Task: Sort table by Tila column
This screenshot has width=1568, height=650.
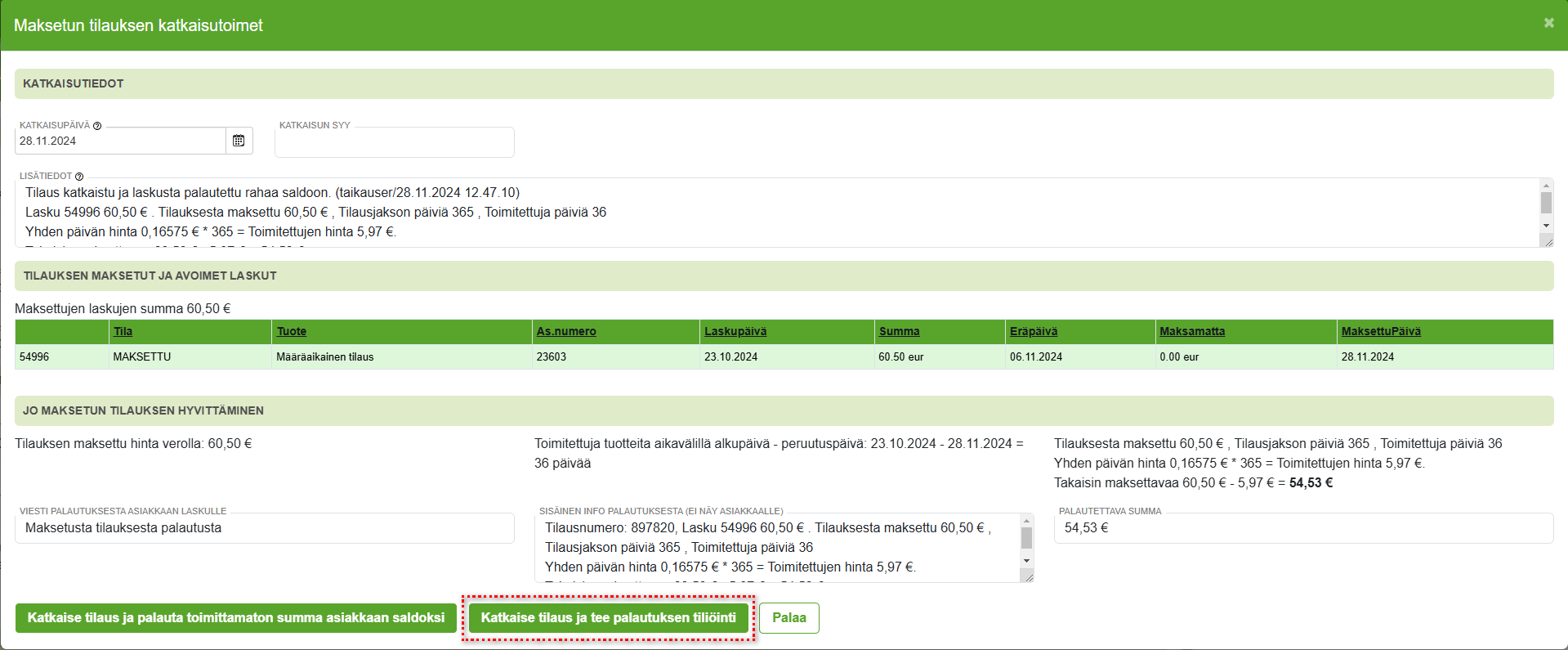Action: point(123,331)
